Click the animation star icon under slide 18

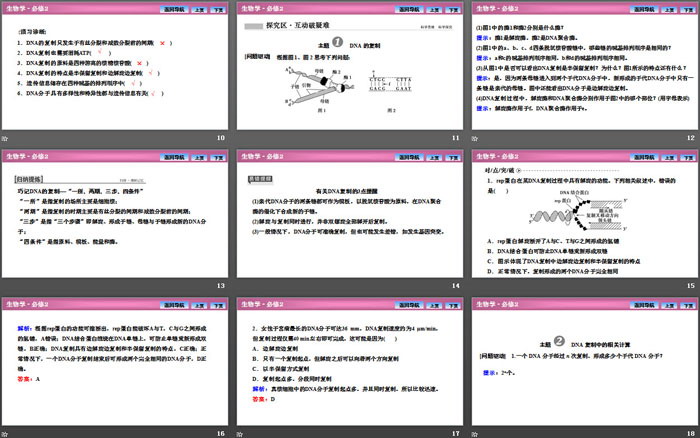click(x=475, y=434)
